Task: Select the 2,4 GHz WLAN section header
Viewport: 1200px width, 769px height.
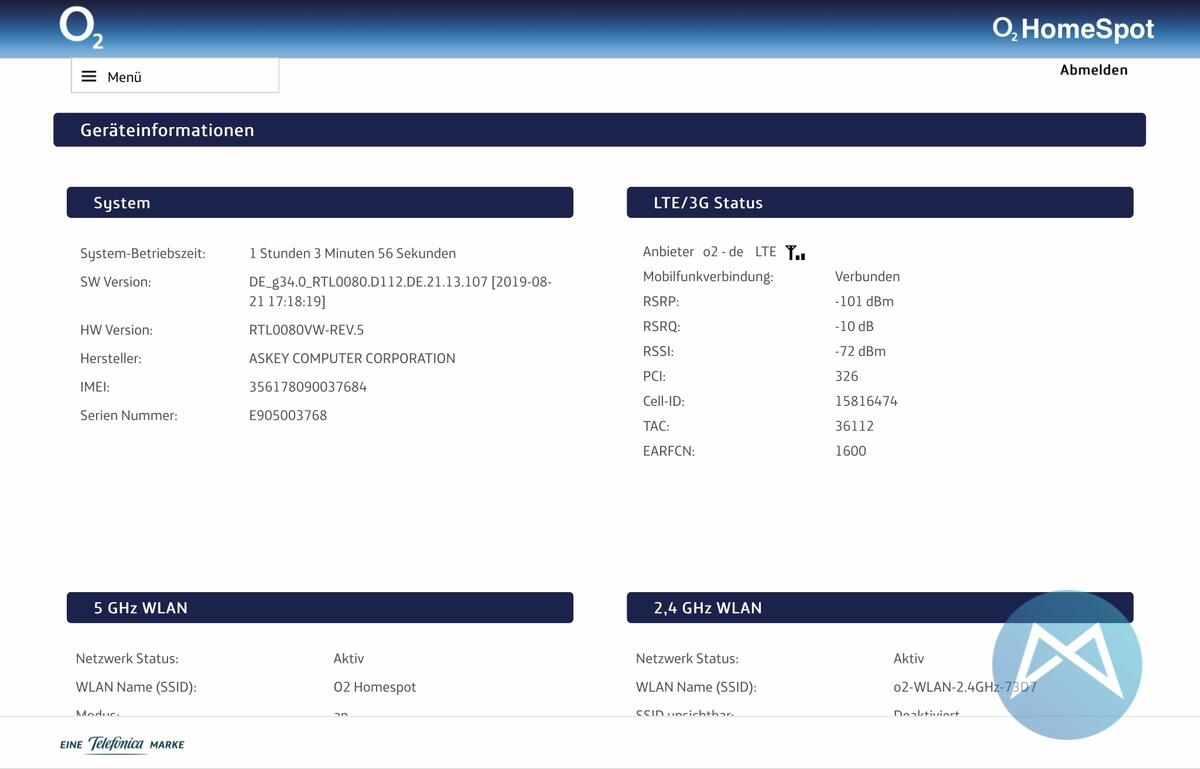Action: tap(879, 607)
